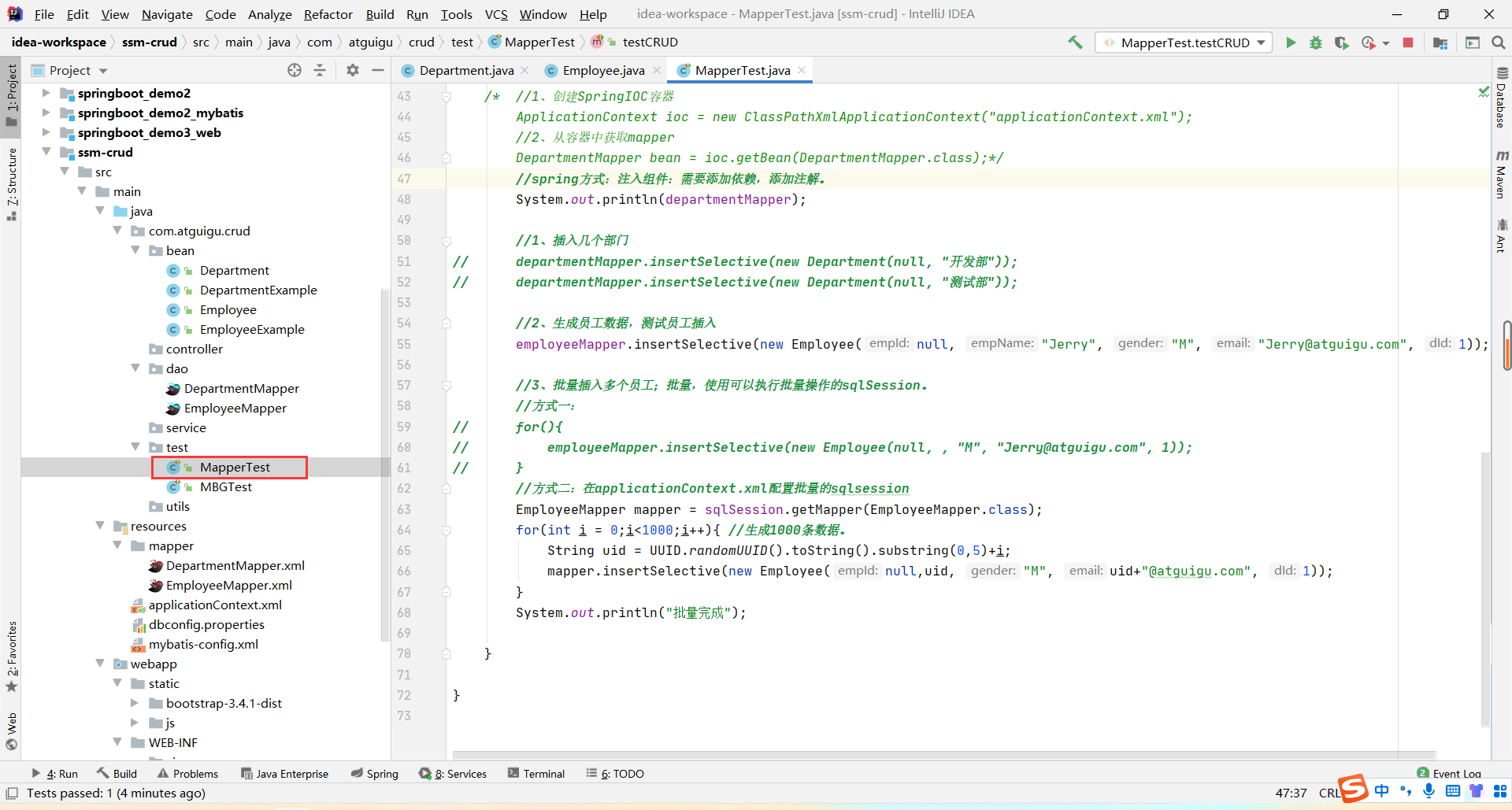Screen dimensions: 1512x810
Task: Open the Web tool window
Action: point(11,731)
